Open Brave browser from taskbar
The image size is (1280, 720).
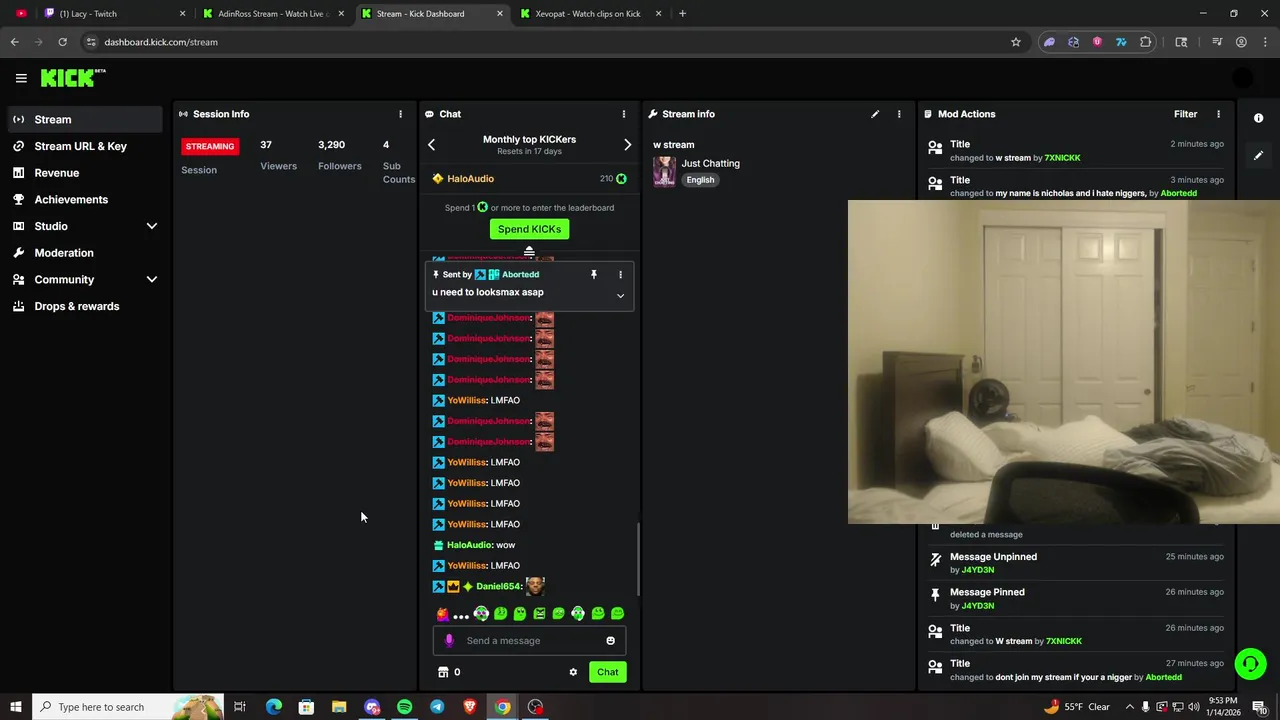tap(470, 707)
